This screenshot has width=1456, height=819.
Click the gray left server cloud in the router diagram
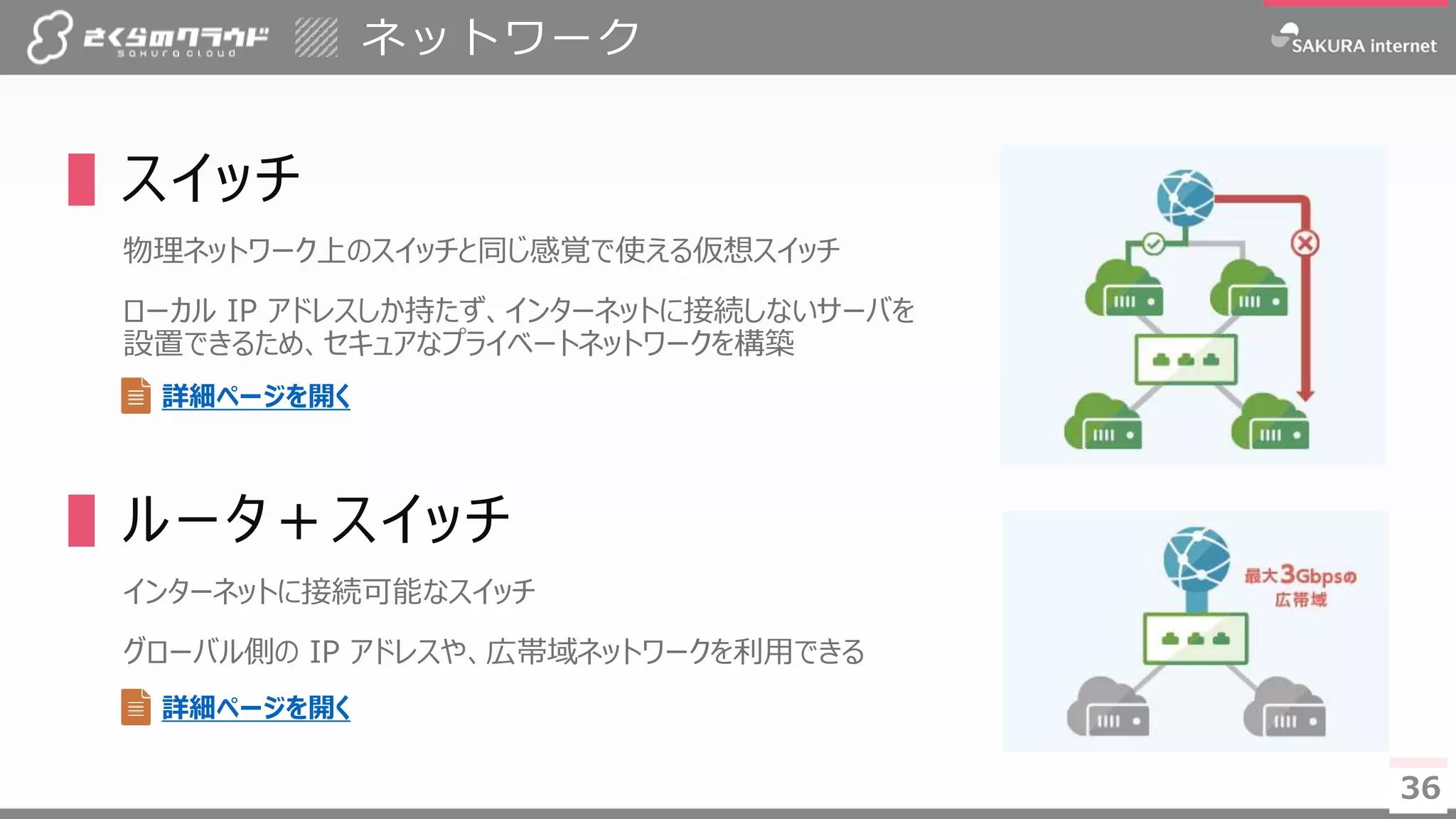[x=1108, y=707]
